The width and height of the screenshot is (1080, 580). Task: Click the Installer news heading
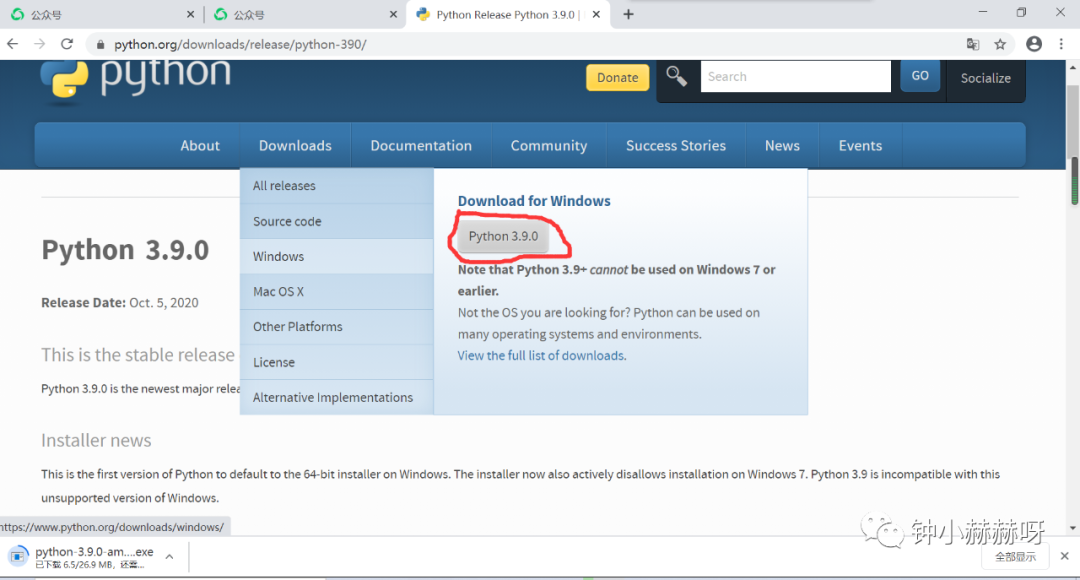click(96, 440)
